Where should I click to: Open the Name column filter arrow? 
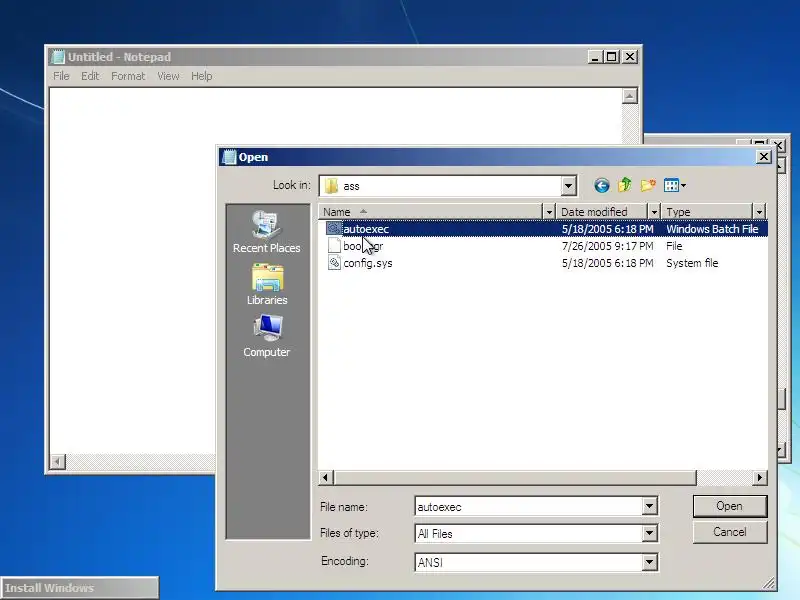point(549,212)
